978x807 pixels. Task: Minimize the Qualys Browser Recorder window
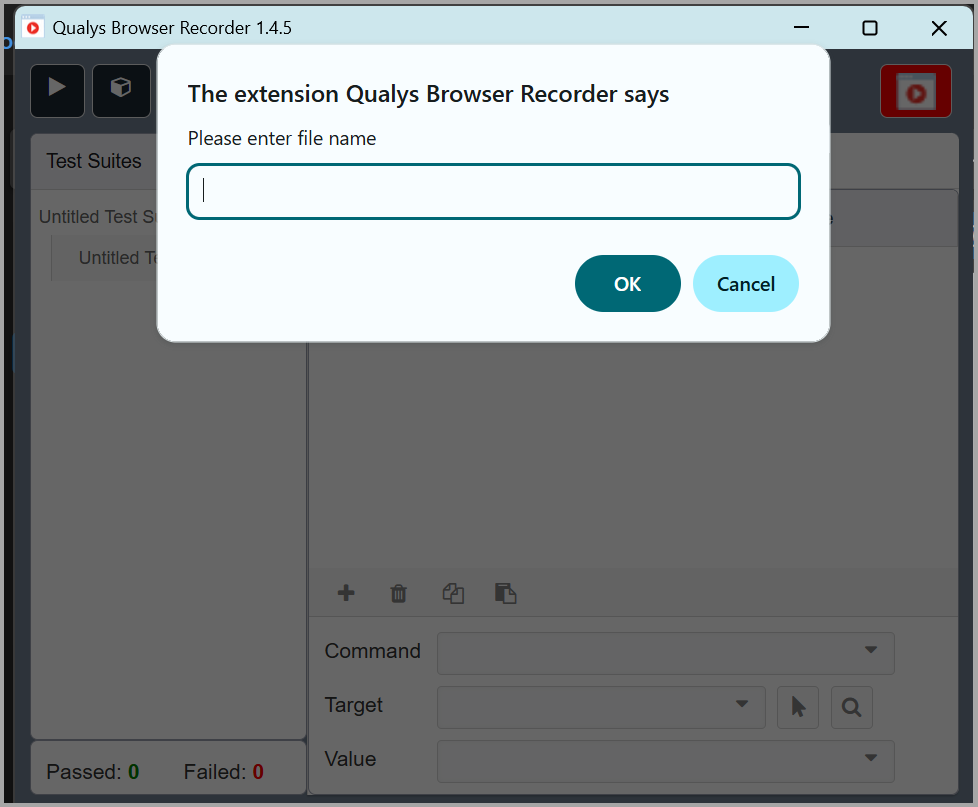click(801, 27)
